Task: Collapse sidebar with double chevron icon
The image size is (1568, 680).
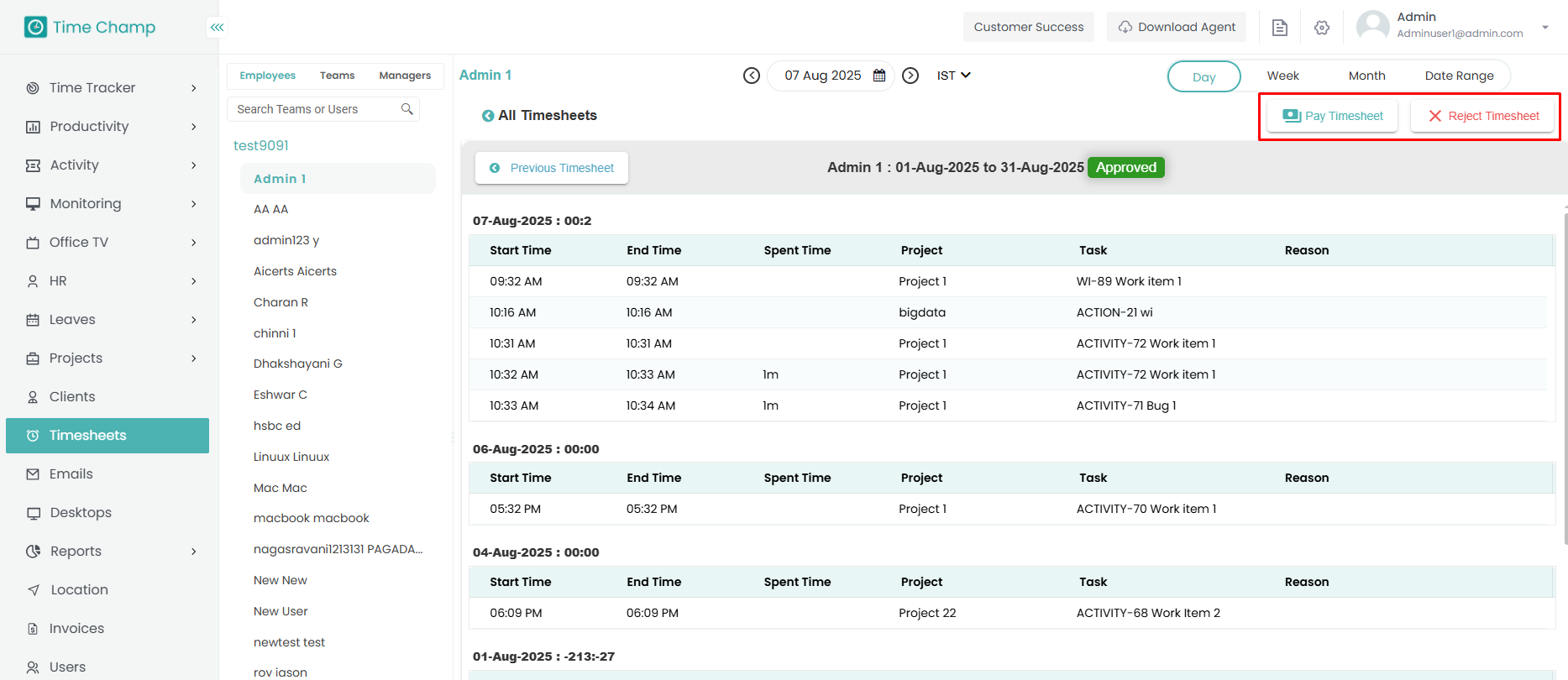Action: click(x=218, y=28)
